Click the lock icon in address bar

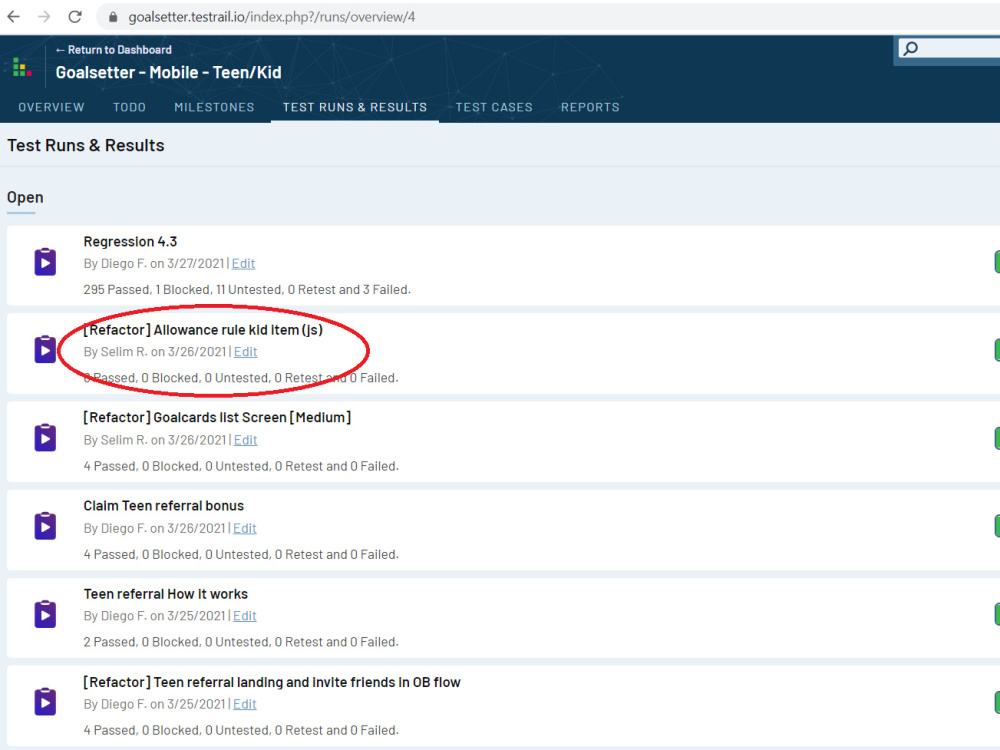(x=114, y=17)
